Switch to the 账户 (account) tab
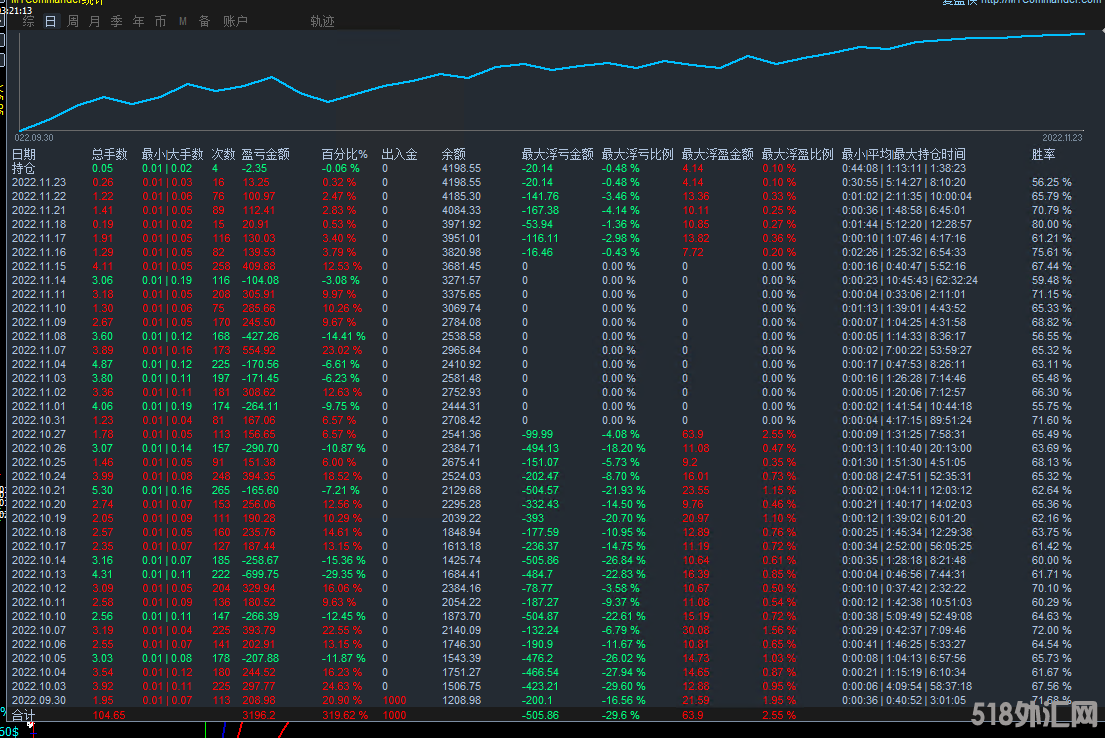1105x738 pixels. point(235,21)
